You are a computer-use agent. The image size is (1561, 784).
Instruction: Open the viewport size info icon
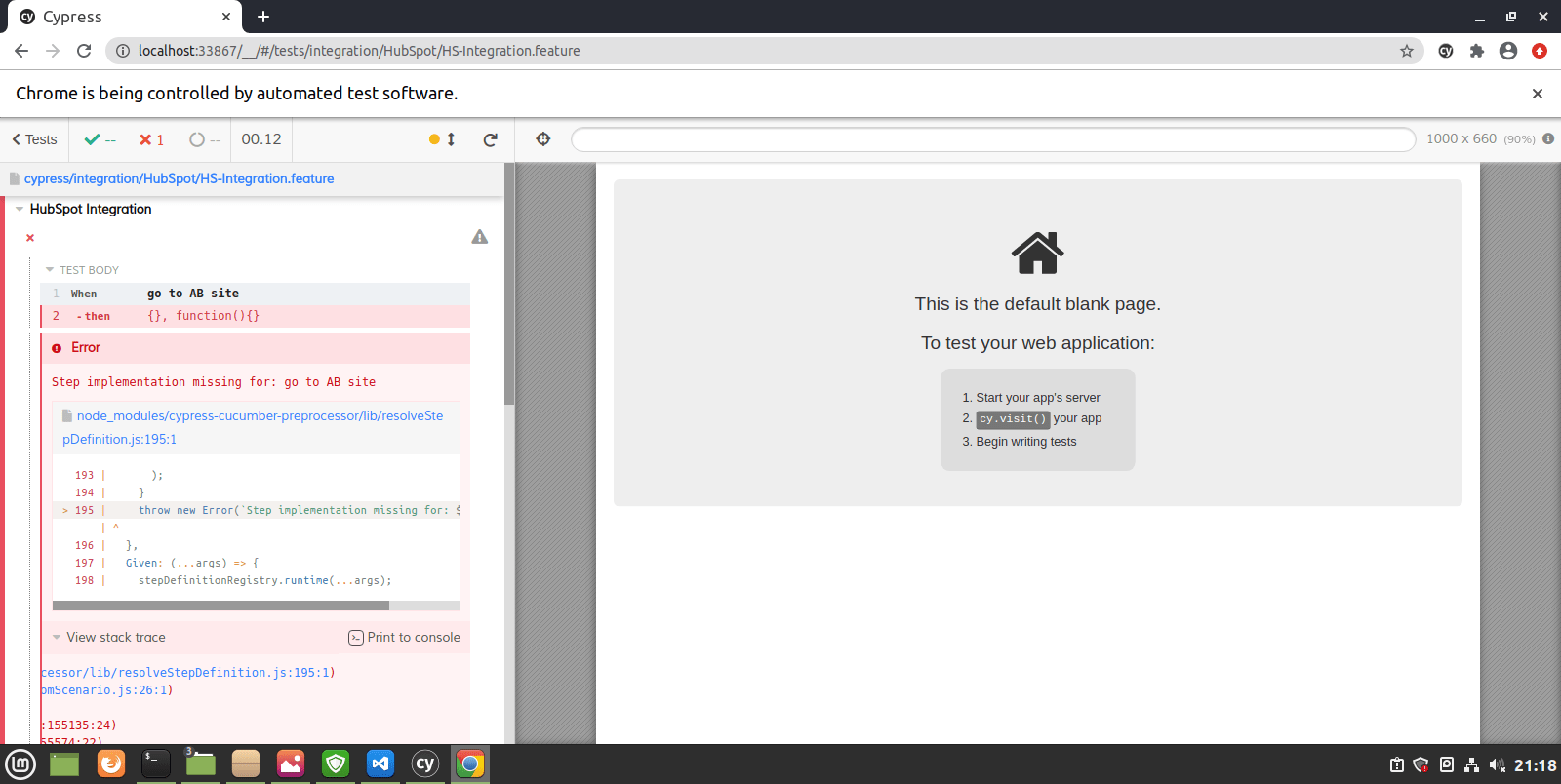[x=1548, y=138]
